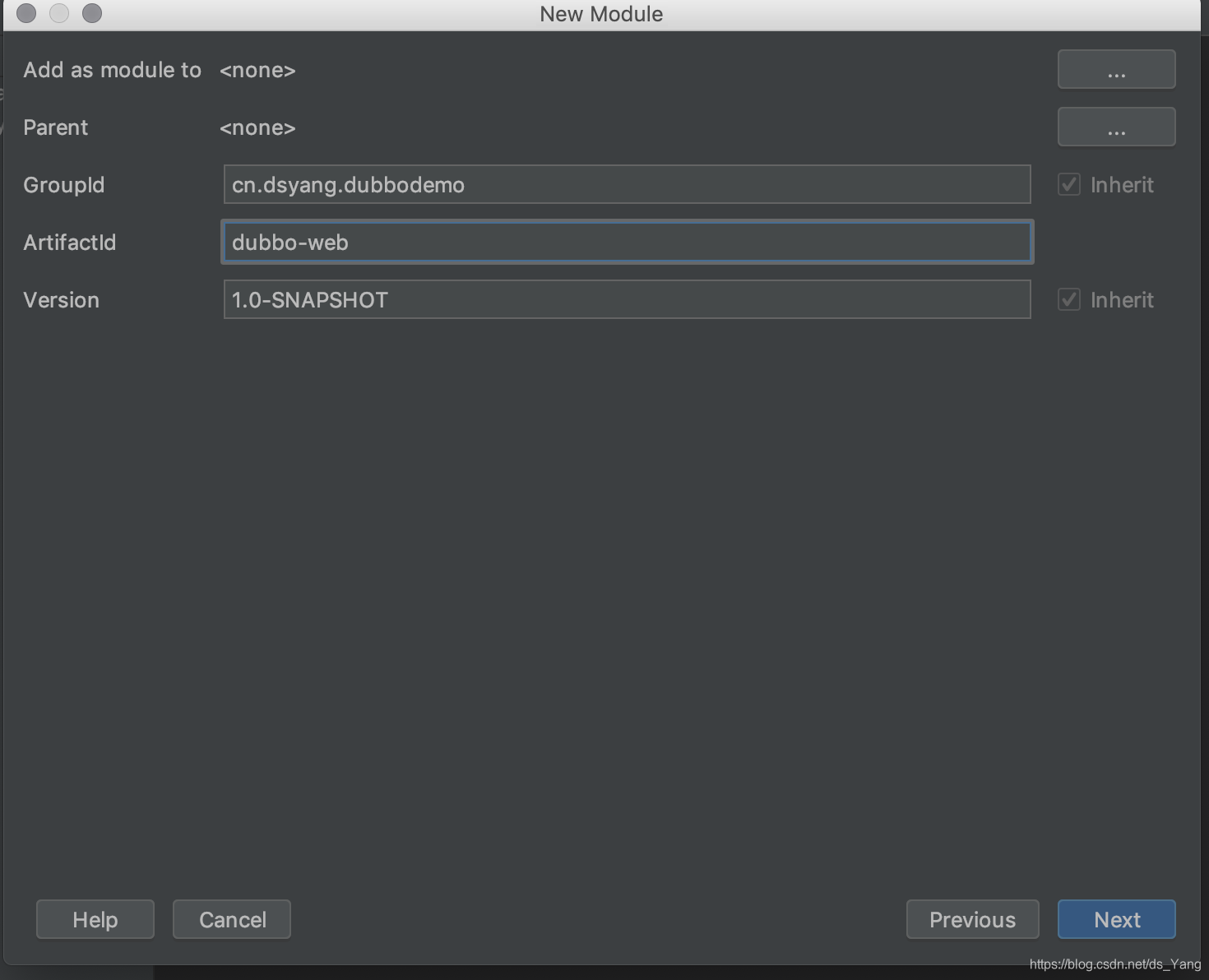Toggle the Inherit checkbox for GroupId
1209x980 pixels.
coord(1069,185)
